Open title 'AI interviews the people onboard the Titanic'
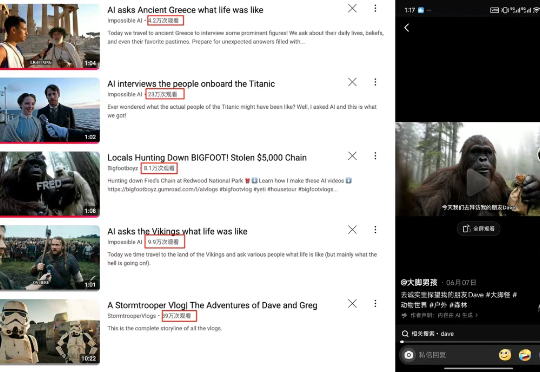Image resolution: width=540 pixels, height=372 pixels. tap(191, 84)
